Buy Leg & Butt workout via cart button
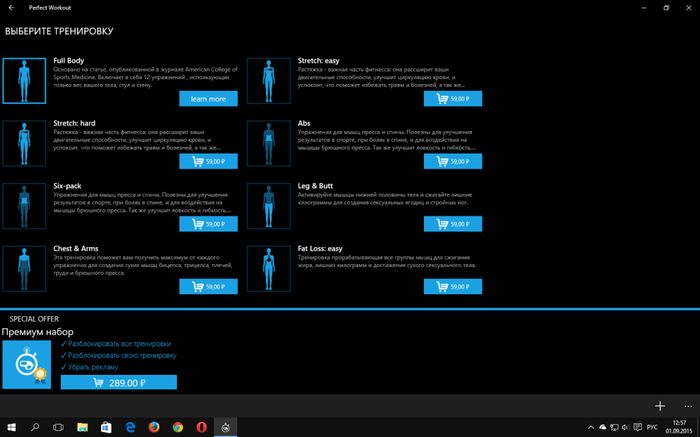Image resolution: width=700 pixels, height=437 pixels. (452, 224)
